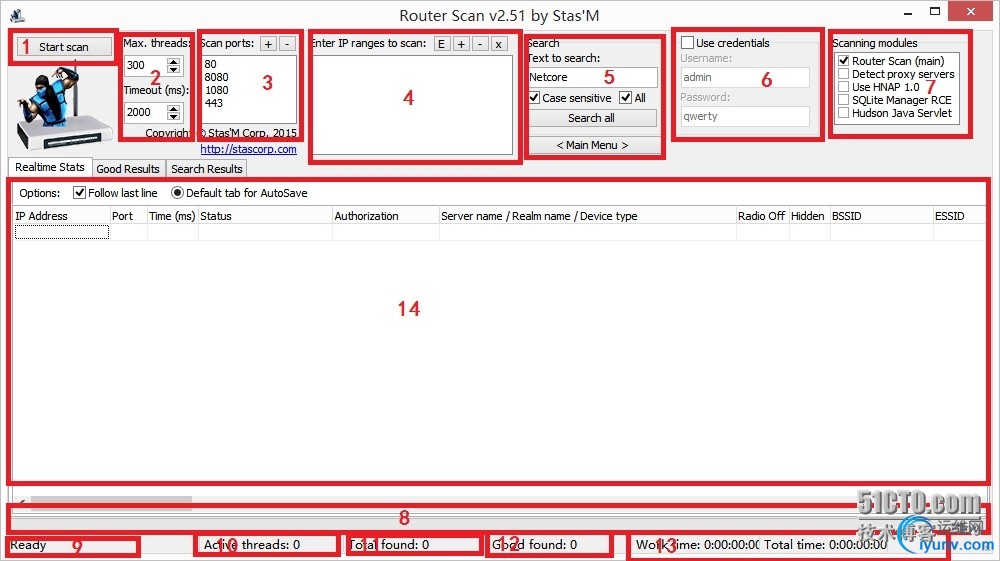This screenshot has height=561, width=1000.
Task: Click the Ready status text
Action: (28, 545)
